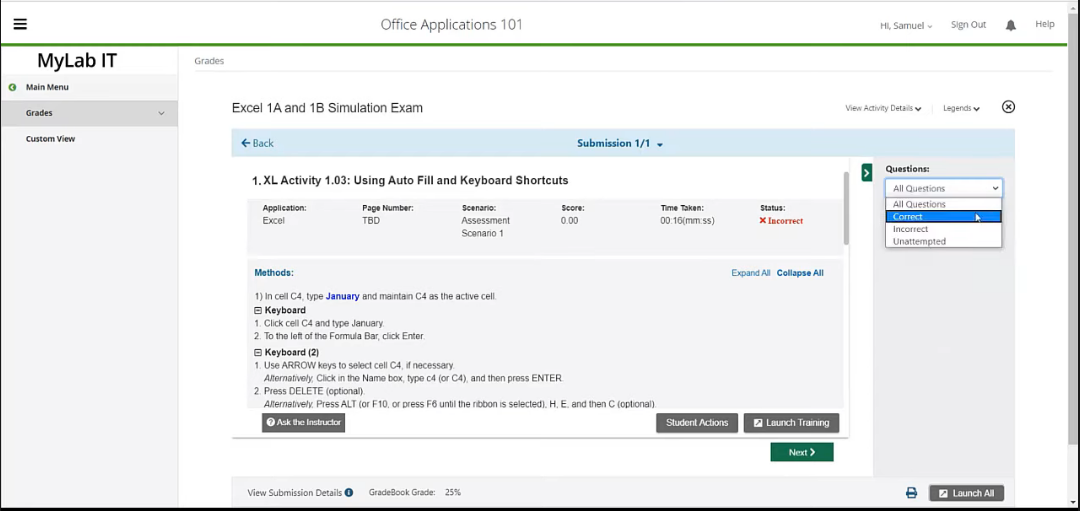Open View Activity Details dropdown
The height and width of the screenshot is (511, 1080).
click(883, 108)
